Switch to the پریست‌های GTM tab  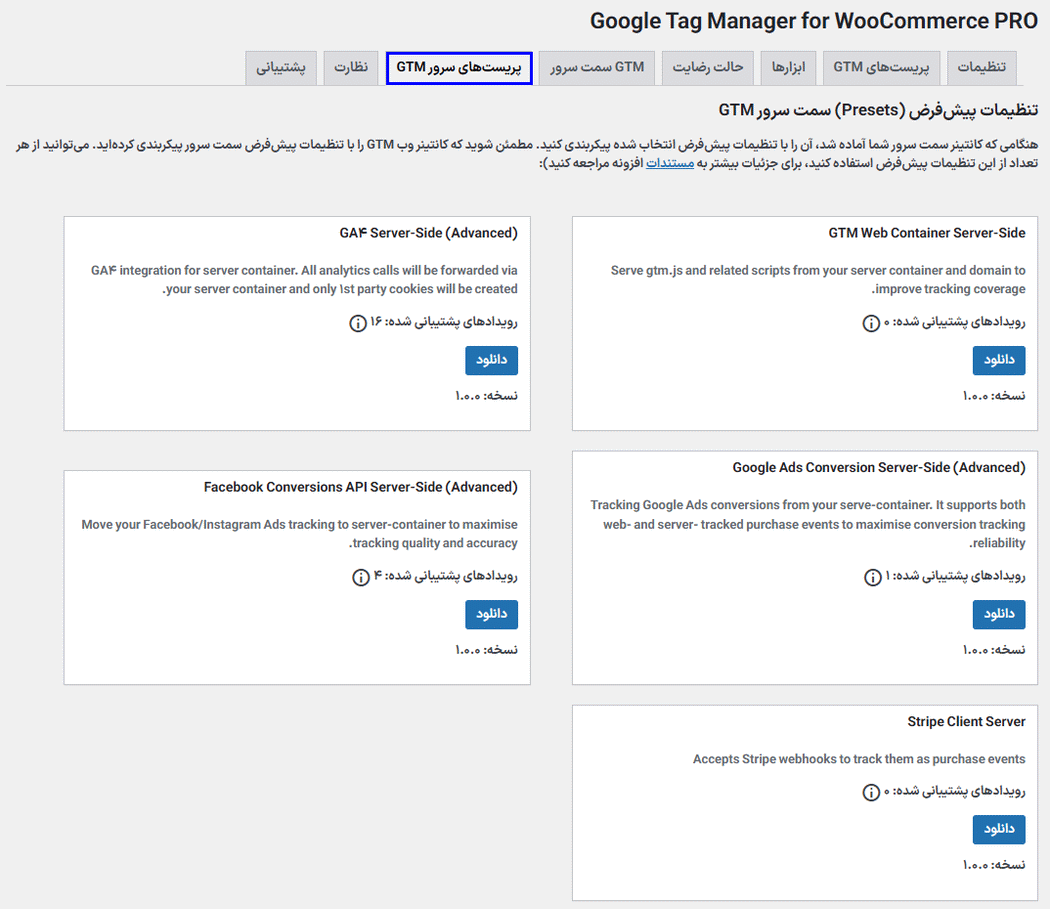pos(881,68)
